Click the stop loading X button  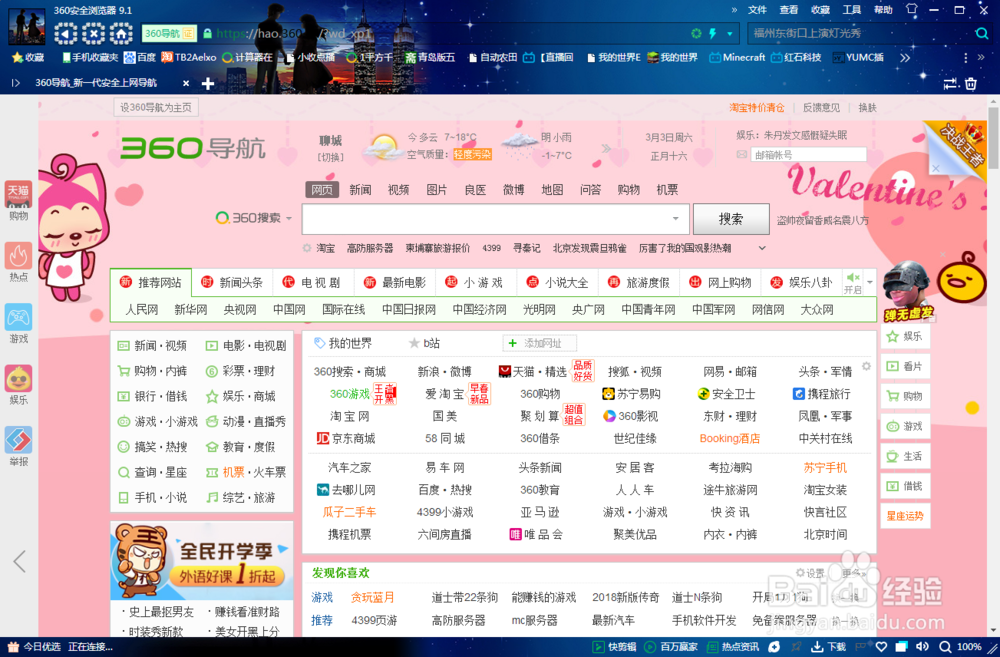click(93, 33)
